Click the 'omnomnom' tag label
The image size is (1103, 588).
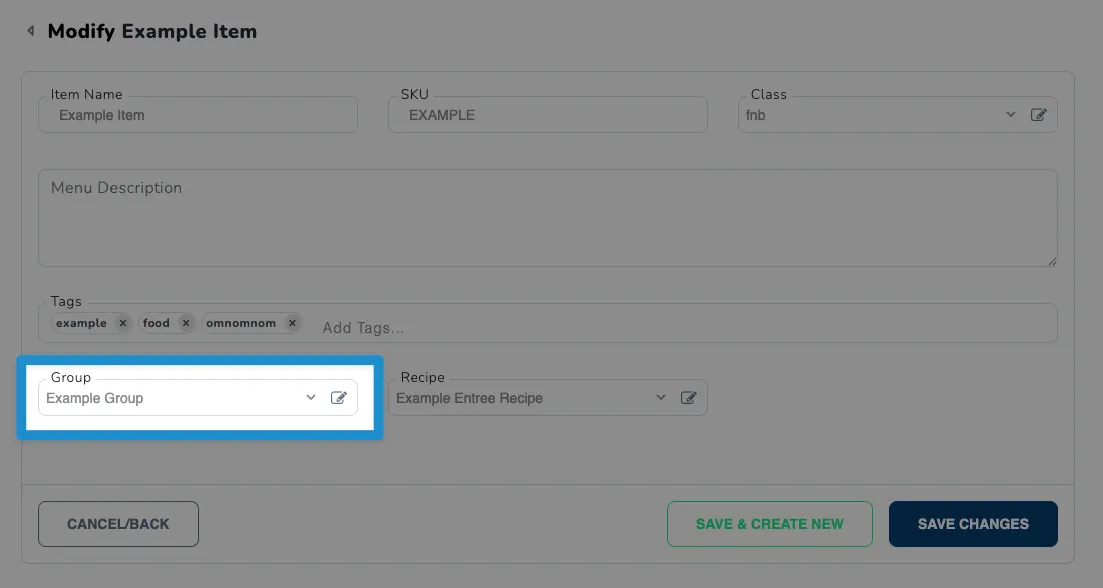pos(241,323)
